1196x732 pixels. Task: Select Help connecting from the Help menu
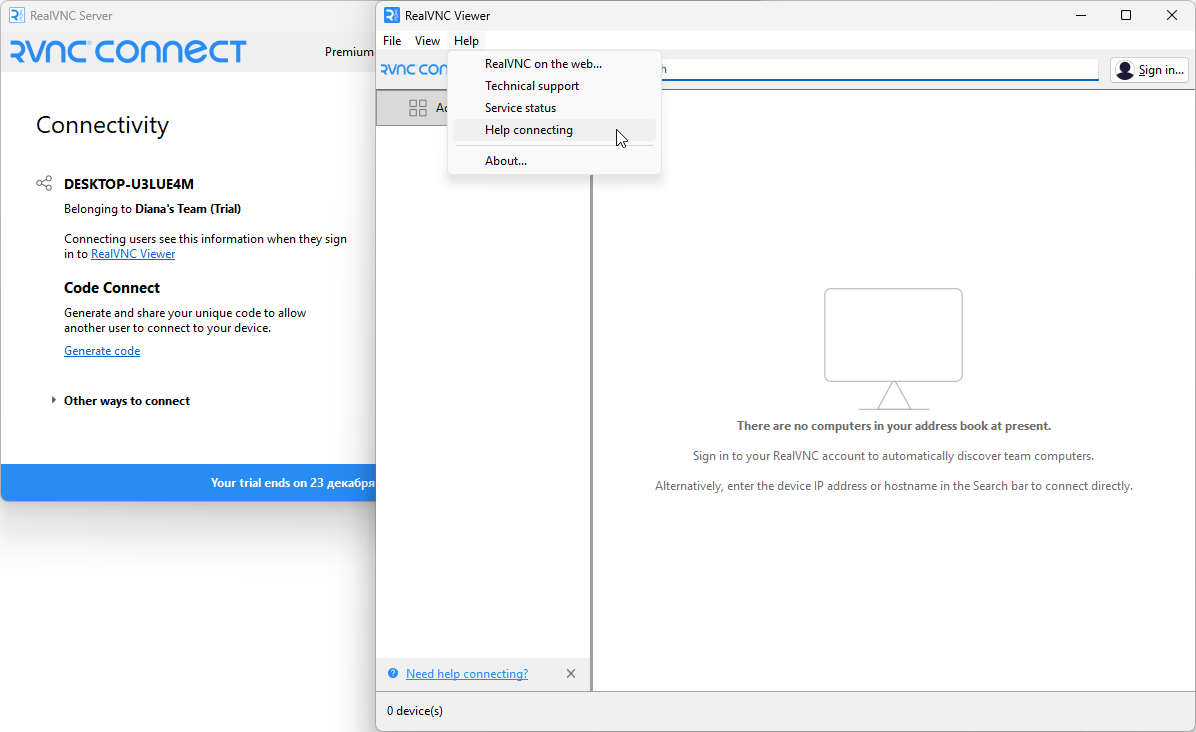click(x=528, y=130)
